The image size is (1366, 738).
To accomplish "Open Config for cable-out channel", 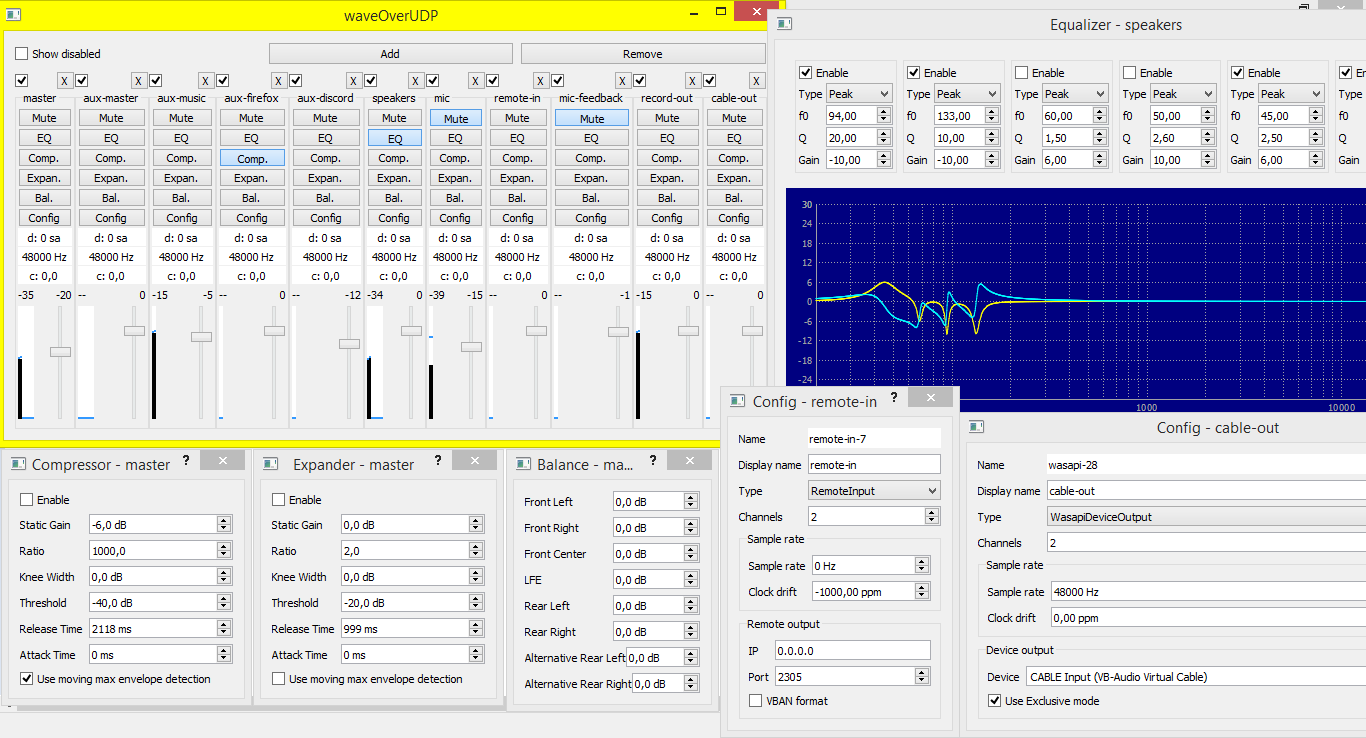I will click(x=734, y=218).
